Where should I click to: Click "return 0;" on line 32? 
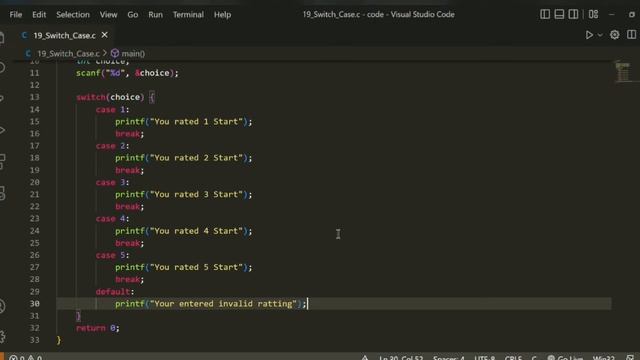click(98, 328)
